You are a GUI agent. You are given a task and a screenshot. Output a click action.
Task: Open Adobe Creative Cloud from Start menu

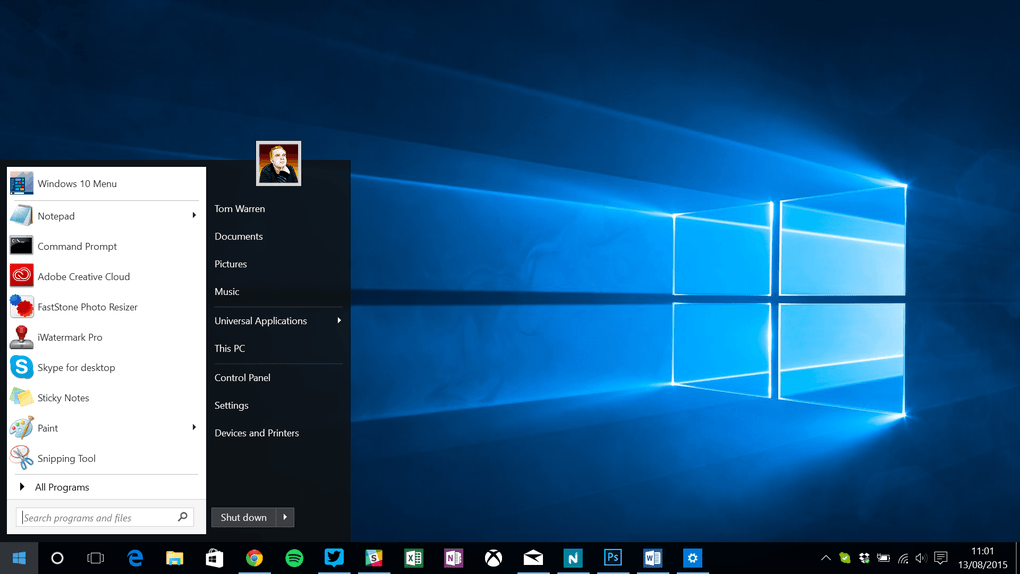point(83,277)
